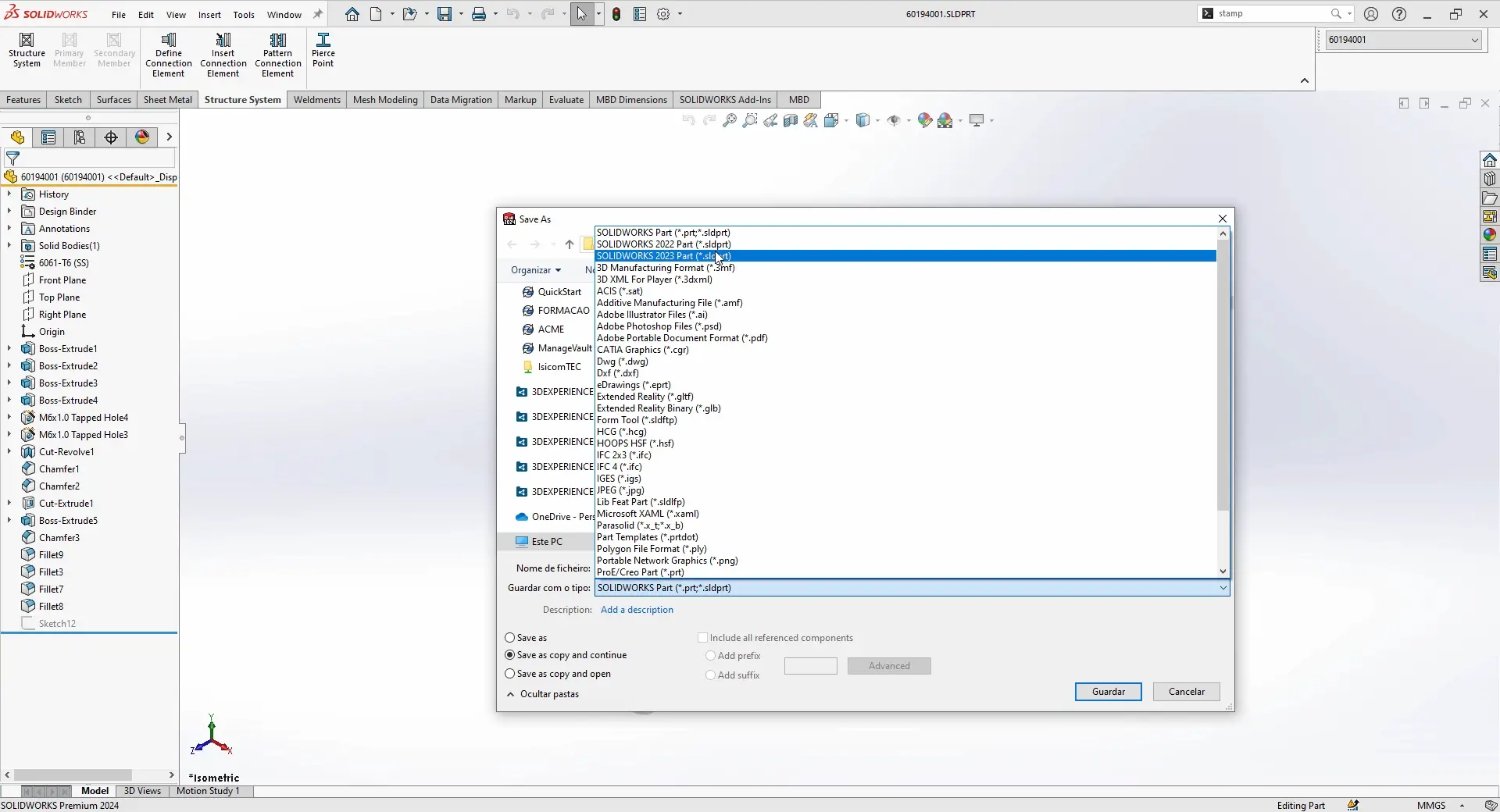Click the Zoom to Fit icon
1500x812 pixels.
coord(728,120)
